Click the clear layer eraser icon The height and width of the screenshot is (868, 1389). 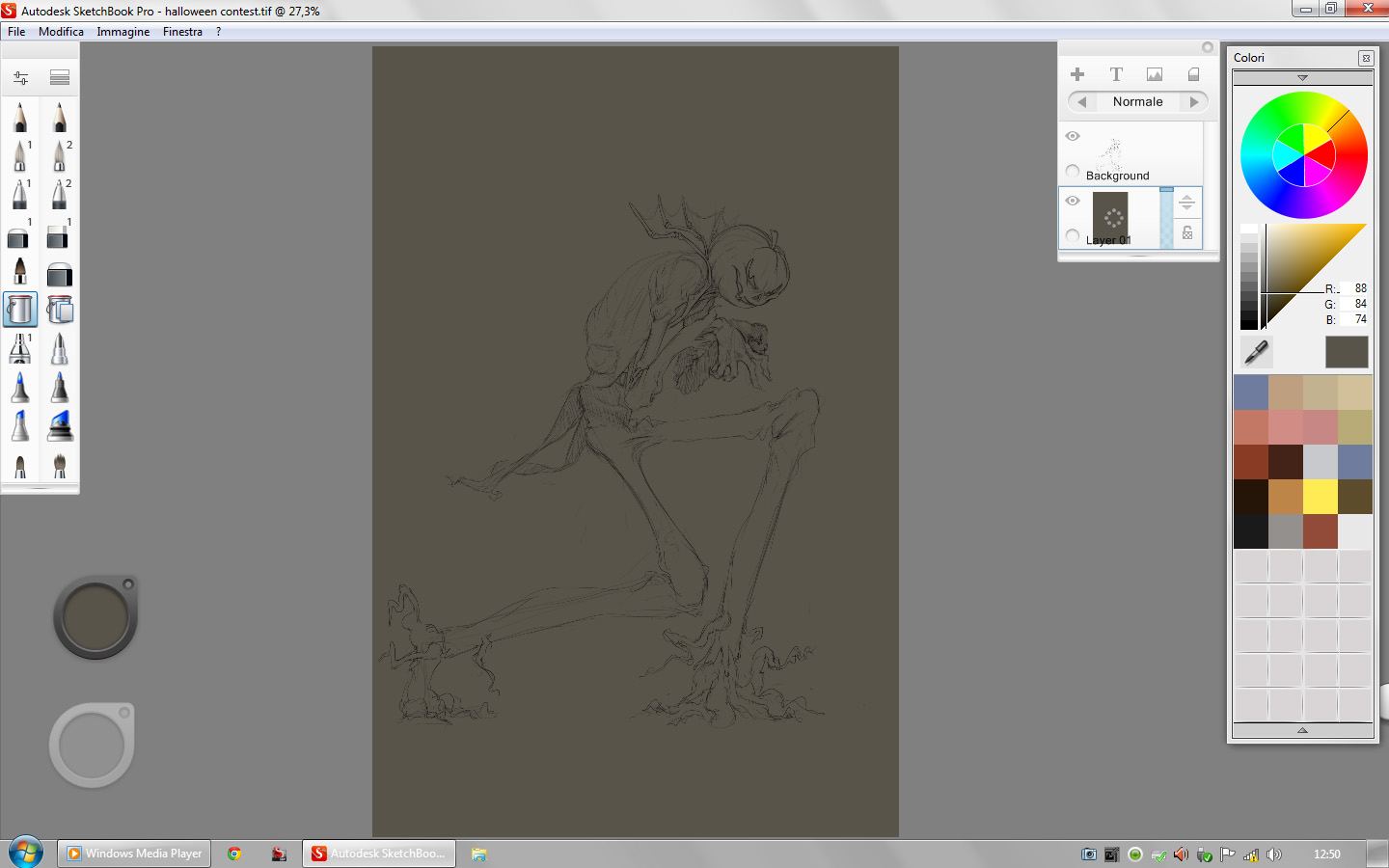[x=1193, y=74]
